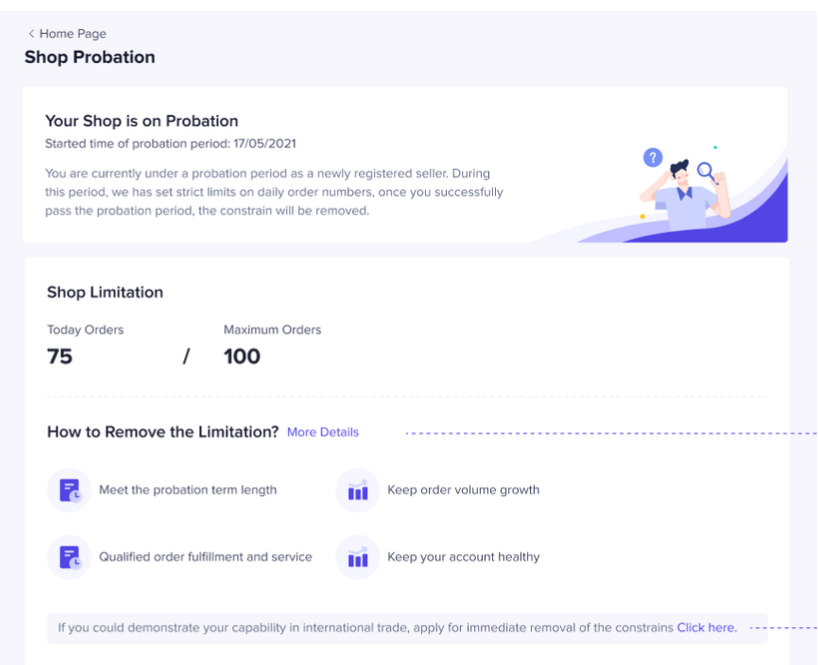
Task: Click the Shop Probation page title
Action: (90, 57)
